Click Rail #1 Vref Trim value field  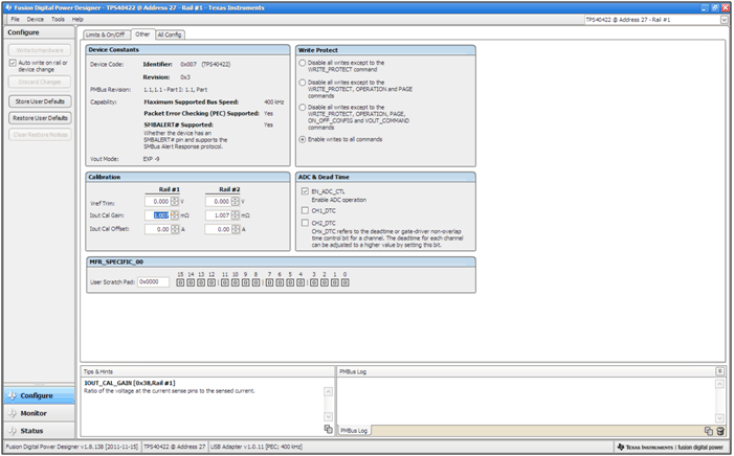(158, 201)
